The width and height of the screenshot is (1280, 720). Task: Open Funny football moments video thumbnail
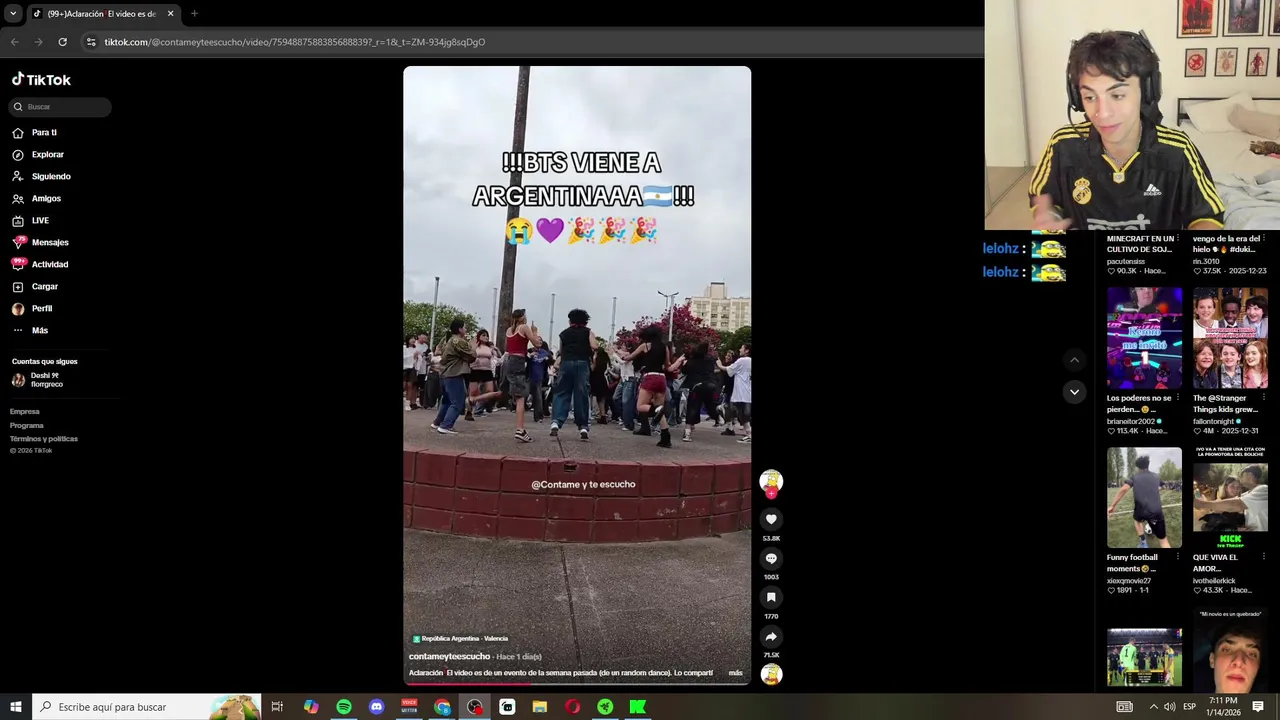tap(1144, 498)
